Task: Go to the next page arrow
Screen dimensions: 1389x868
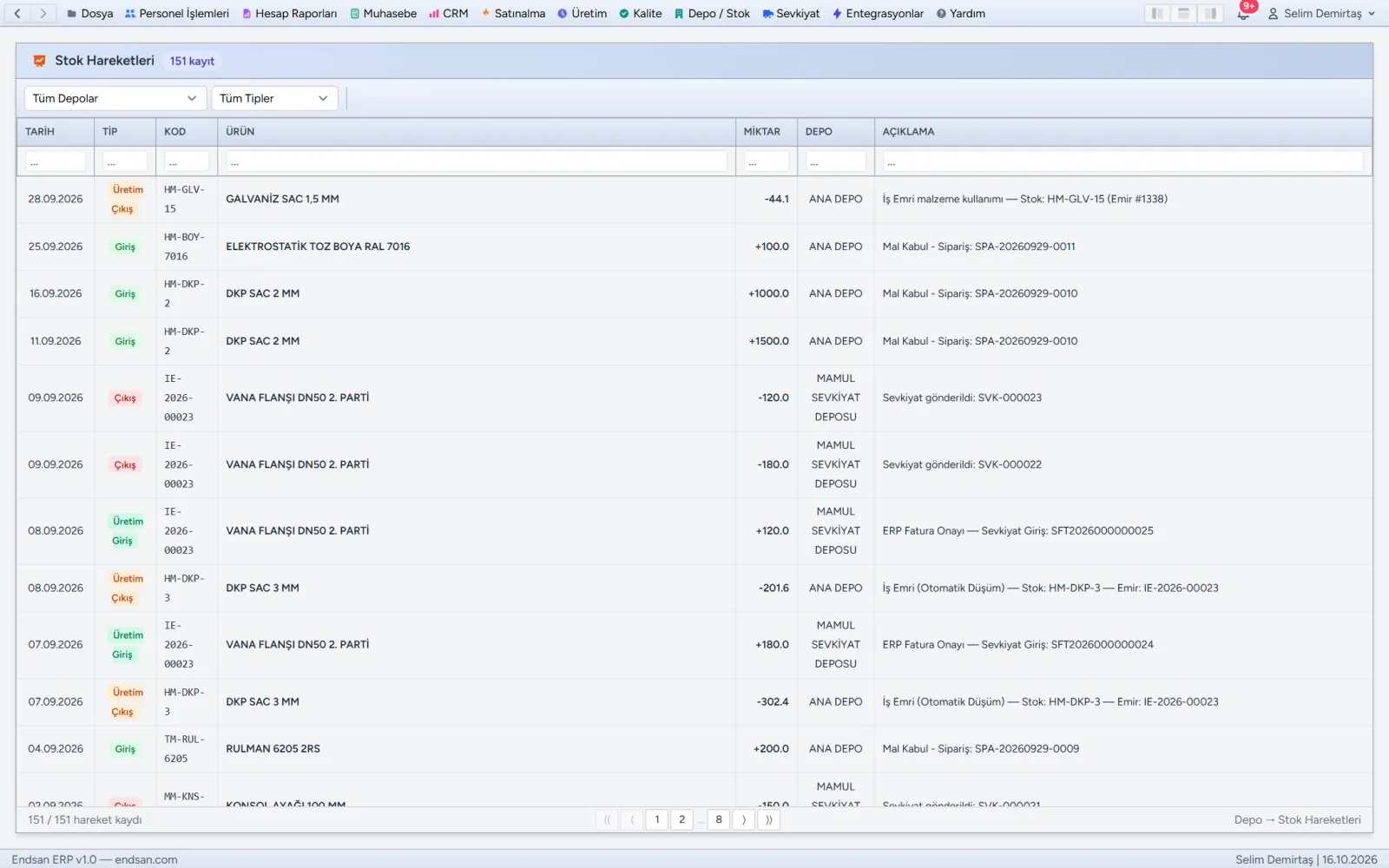Action: pyautogui.click(x=744, y=819)
